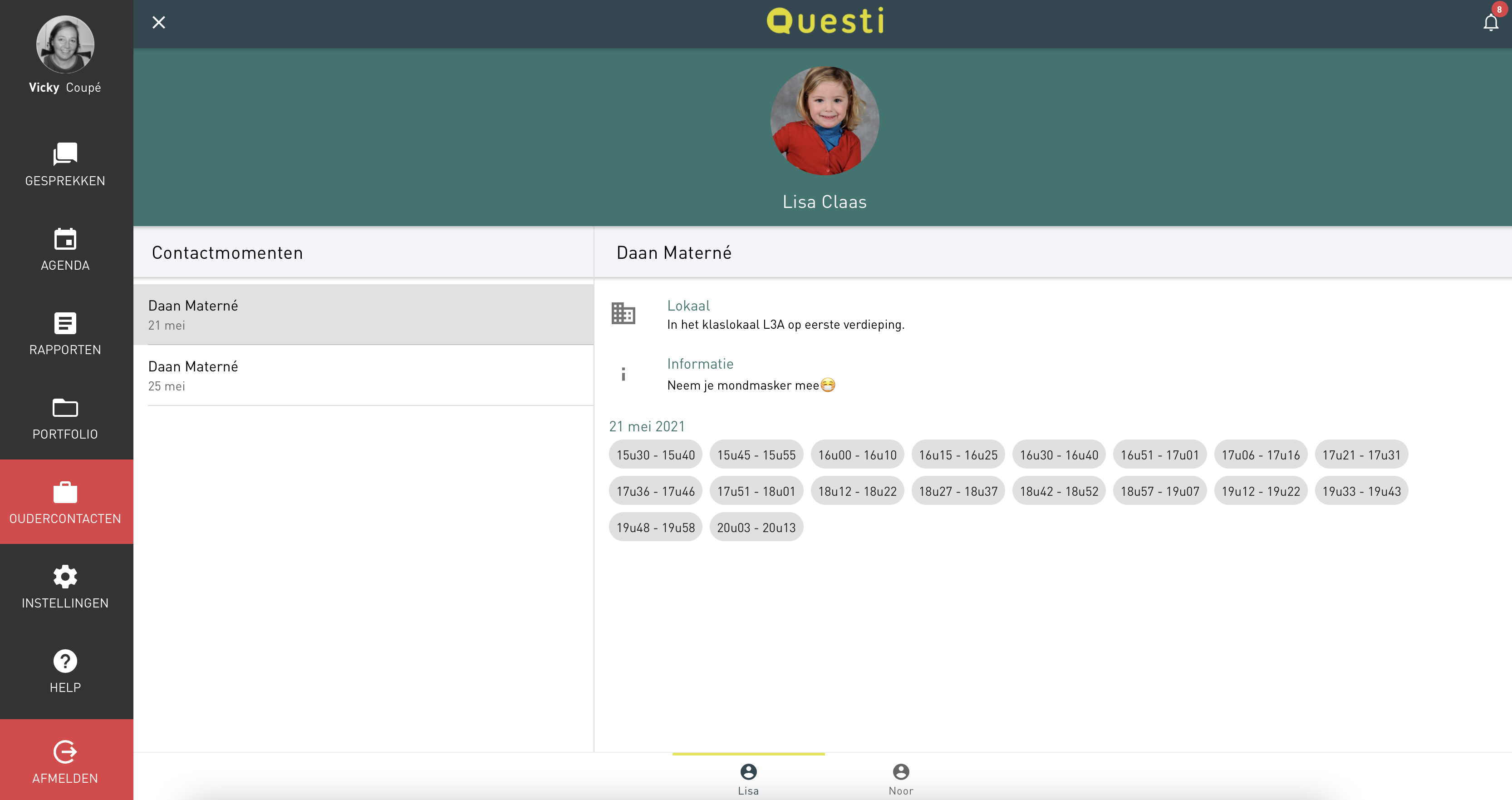Choose the 15u45 - 15u55 time slot
1512x800 pixels.
[x=756, y=454]
